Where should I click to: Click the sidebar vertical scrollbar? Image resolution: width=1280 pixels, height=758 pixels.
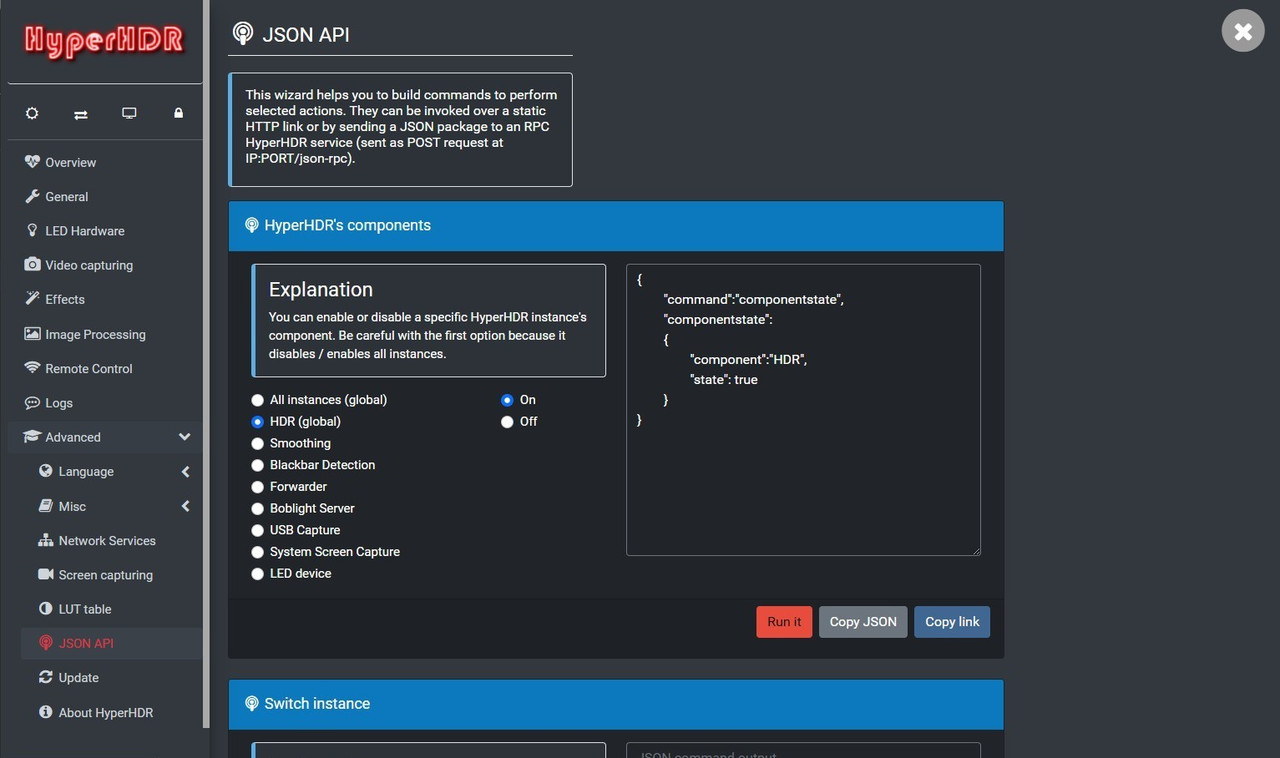[207, 364]
